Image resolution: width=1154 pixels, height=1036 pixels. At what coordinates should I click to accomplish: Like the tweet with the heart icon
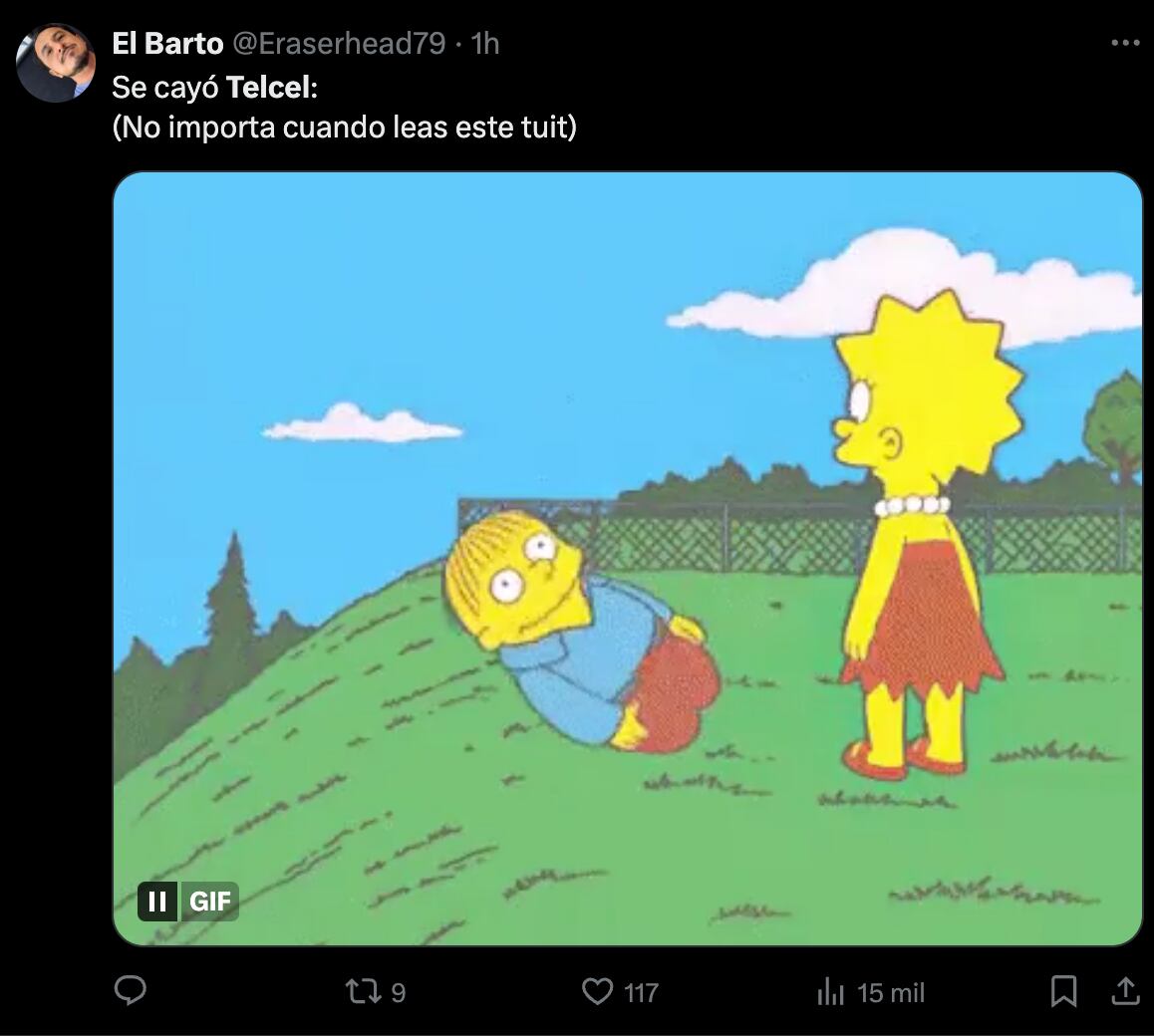pyautogui.click(x=597, y=991)
